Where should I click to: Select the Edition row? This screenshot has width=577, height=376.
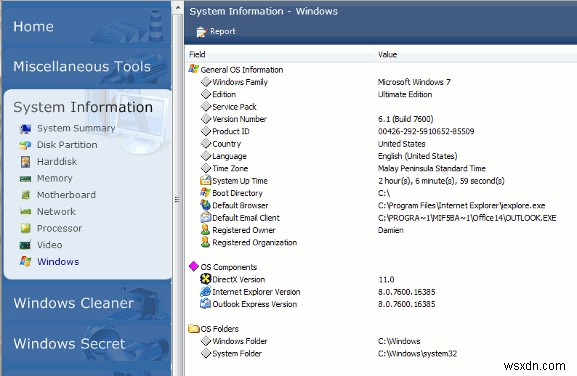381,94
